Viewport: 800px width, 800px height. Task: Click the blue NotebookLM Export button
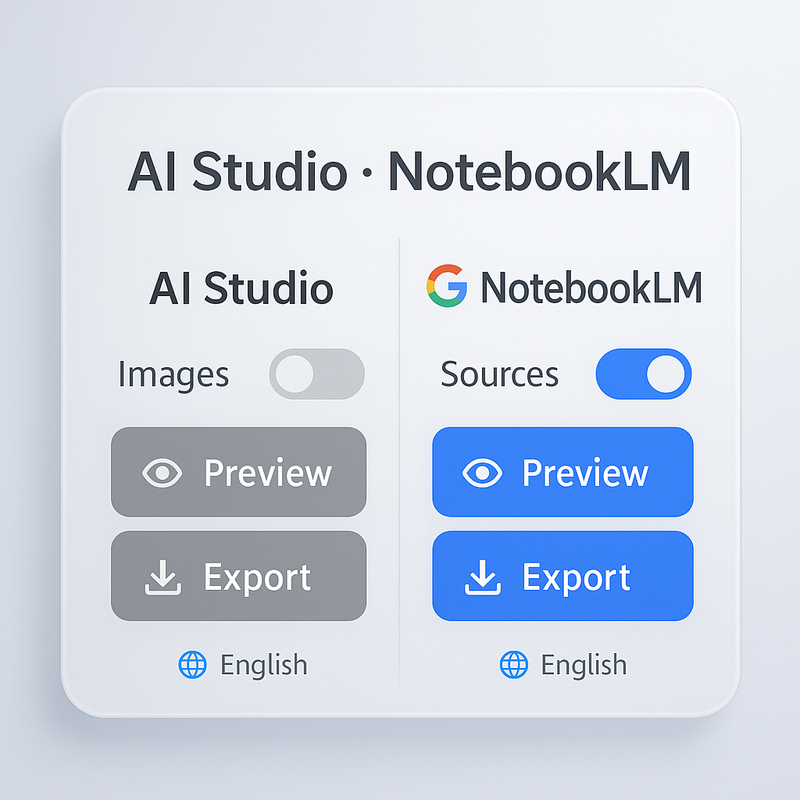coord(563,576)
